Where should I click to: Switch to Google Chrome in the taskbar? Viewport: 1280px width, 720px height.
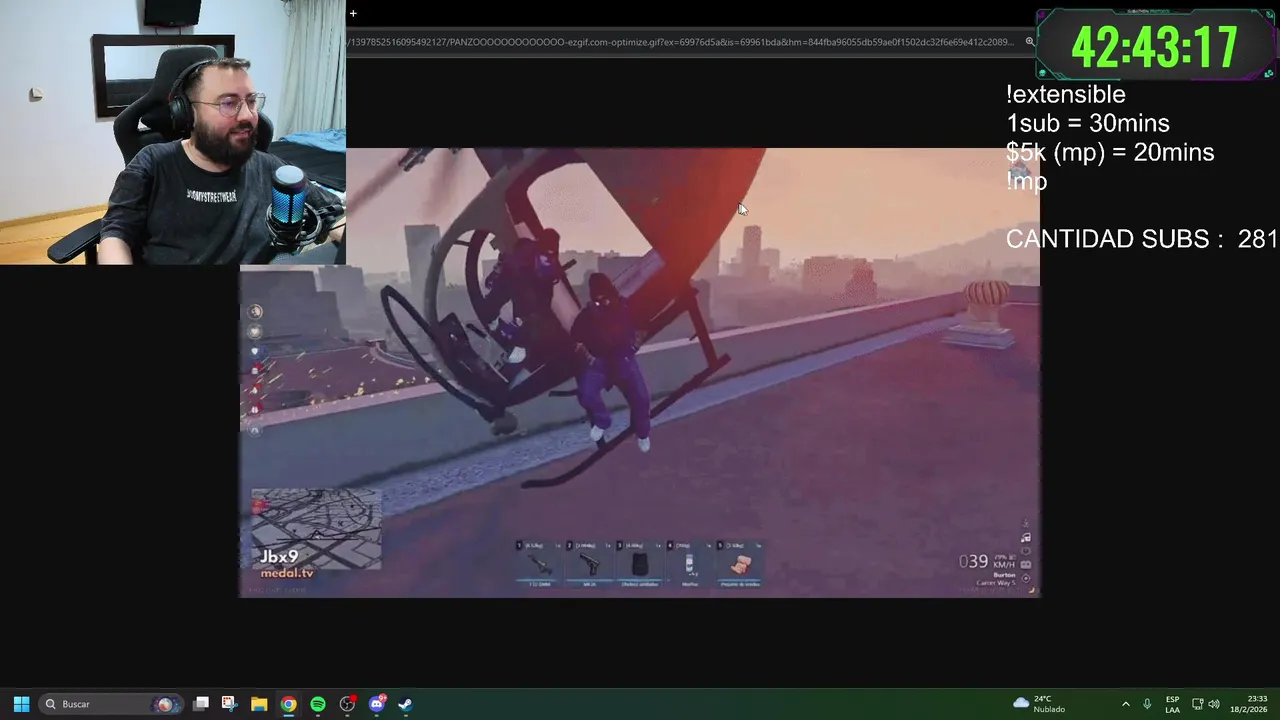288,704
